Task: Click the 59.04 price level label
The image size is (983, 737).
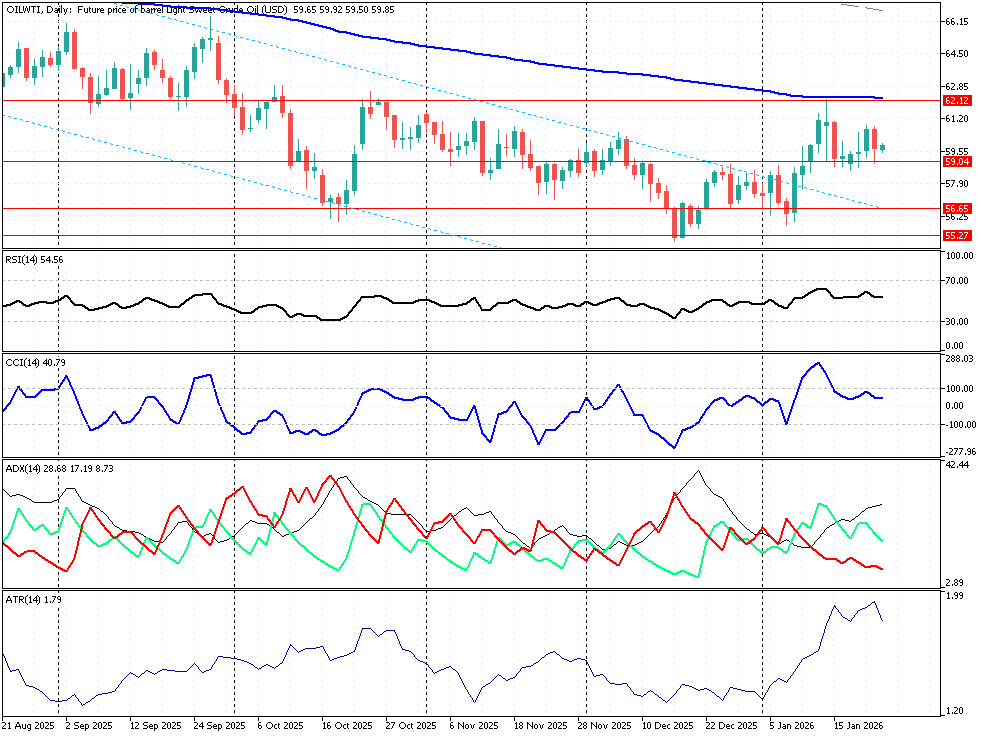Action: pos(957,161)
